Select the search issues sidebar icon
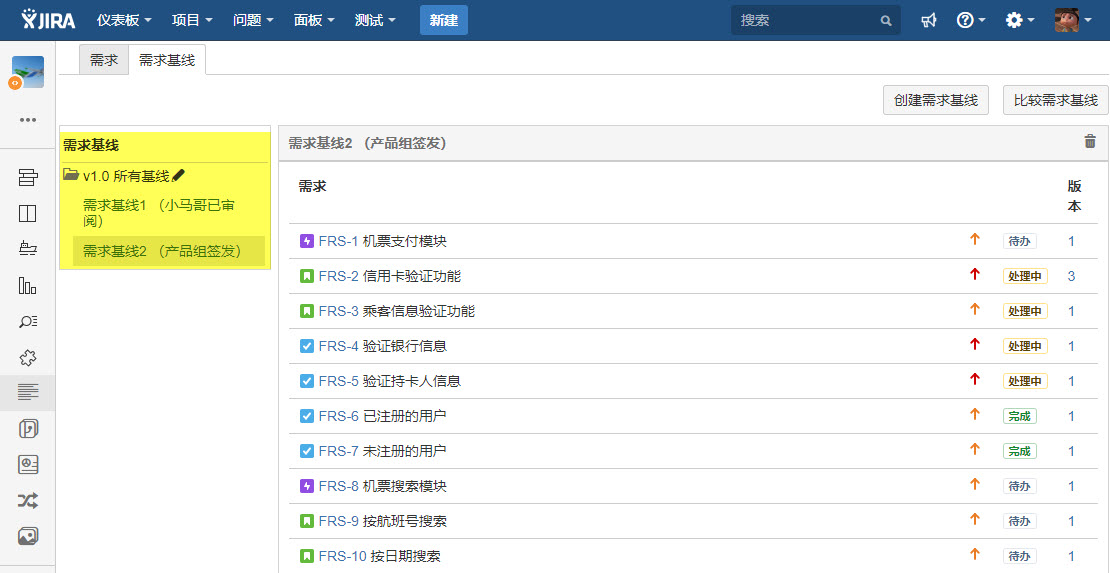This screenshot has width=1110, height=573. 28,321
